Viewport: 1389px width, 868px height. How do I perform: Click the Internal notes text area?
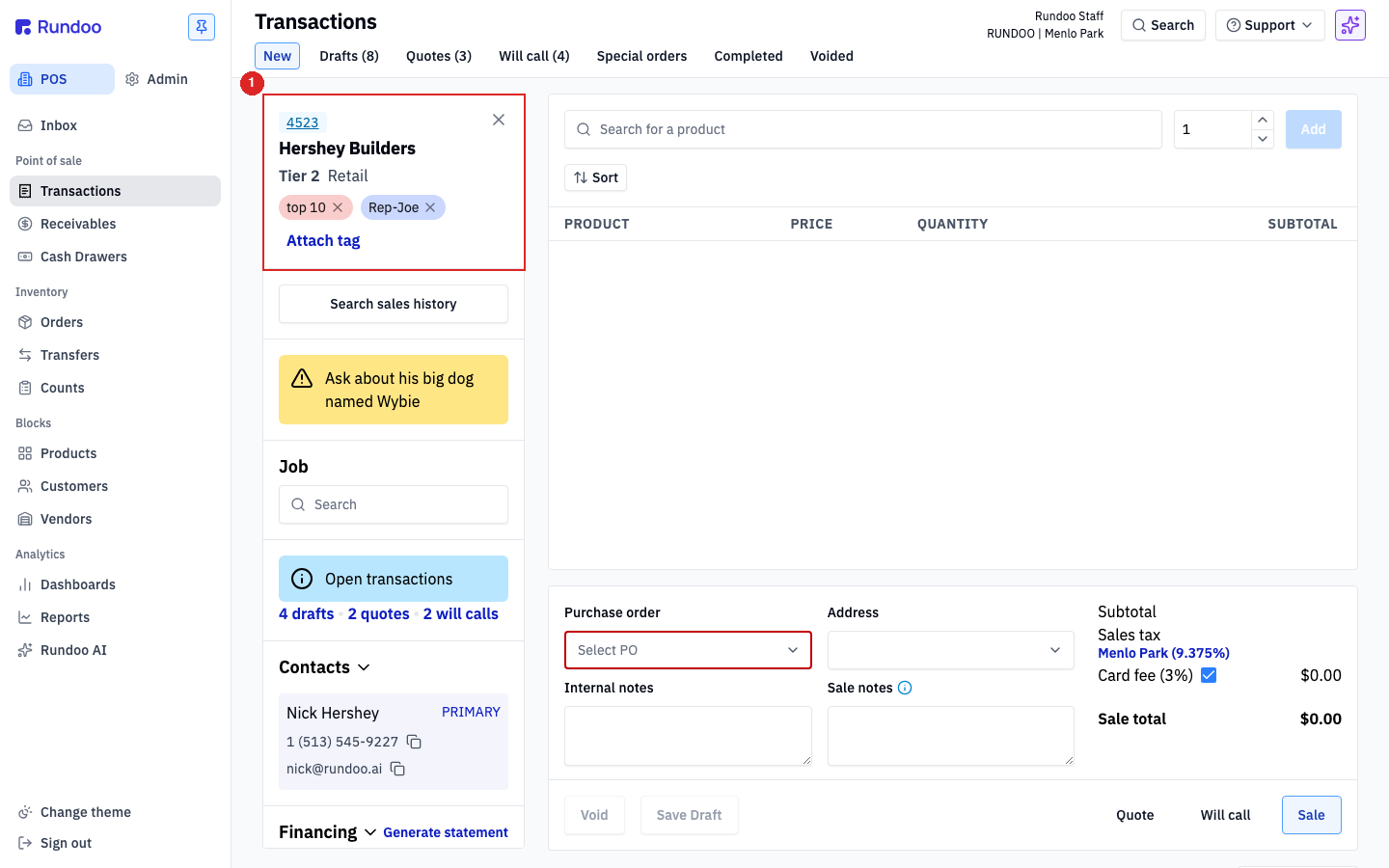[688, 736]
